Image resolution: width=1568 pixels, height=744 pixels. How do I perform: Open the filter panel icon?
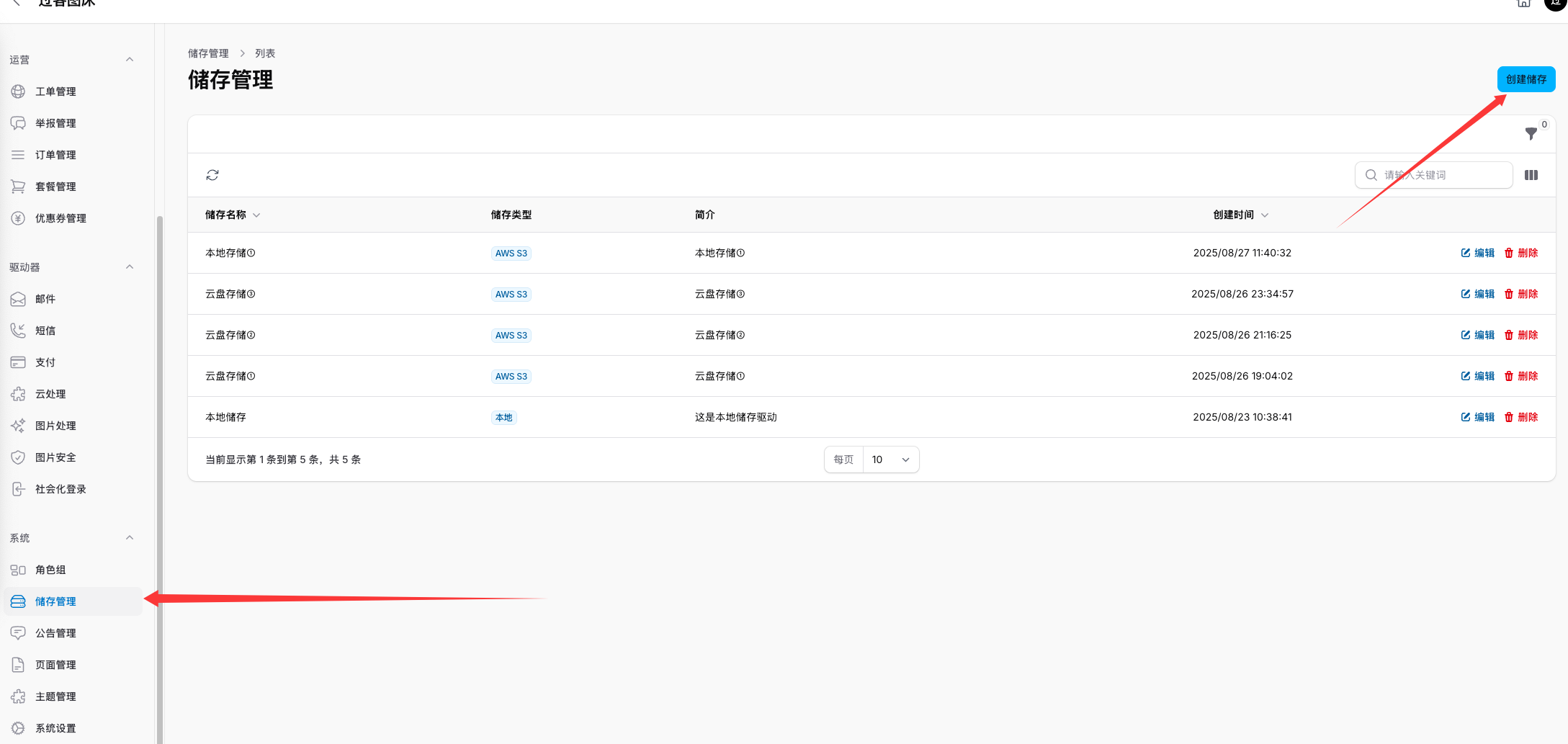click(x=1531, y=134)
